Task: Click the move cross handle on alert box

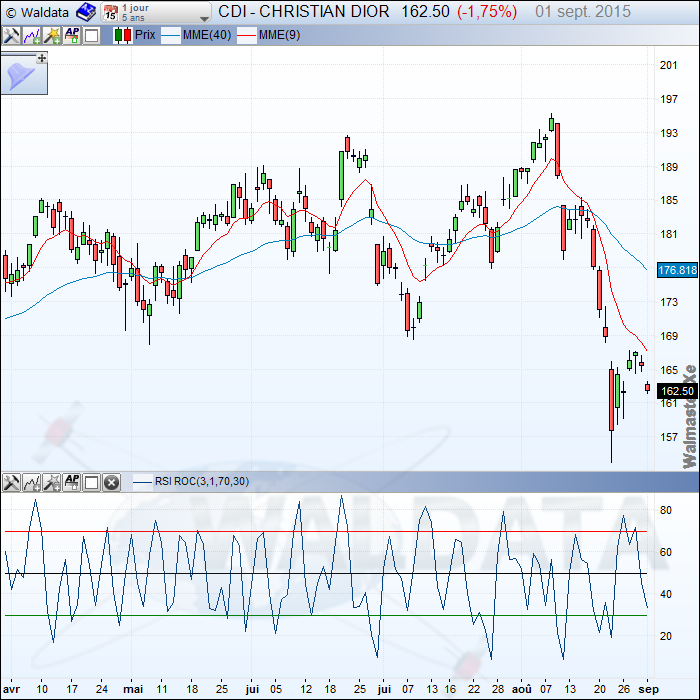Action: click(42, 58)
